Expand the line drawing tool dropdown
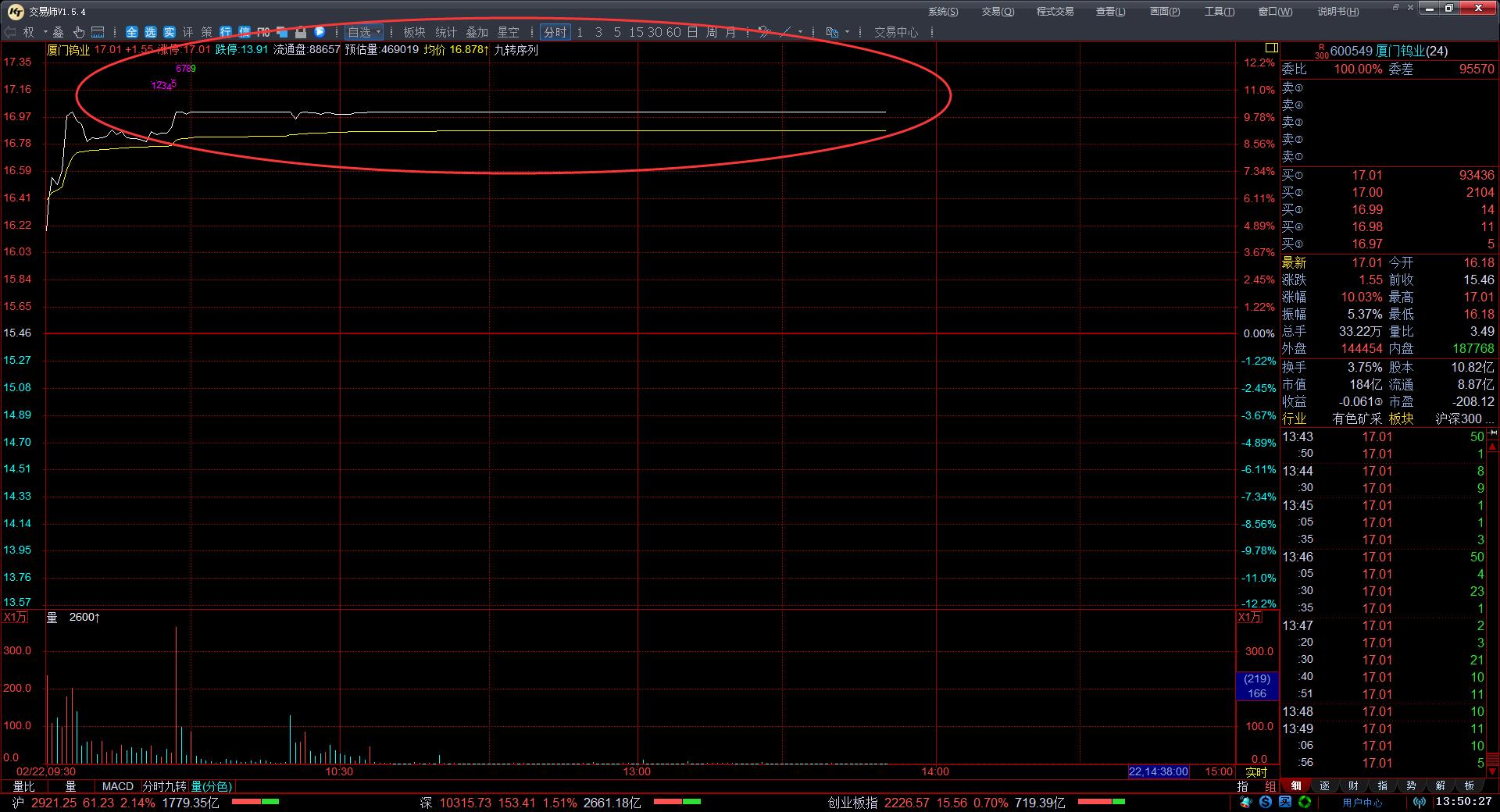This screenshot has width=1500, height=812. (802, 32)
